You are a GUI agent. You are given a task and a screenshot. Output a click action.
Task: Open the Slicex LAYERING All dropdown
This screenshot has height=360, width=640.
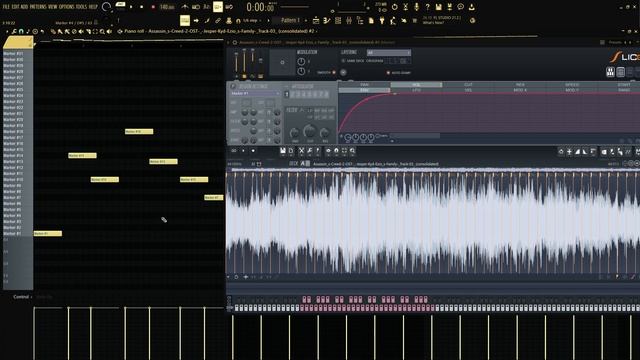389,53
